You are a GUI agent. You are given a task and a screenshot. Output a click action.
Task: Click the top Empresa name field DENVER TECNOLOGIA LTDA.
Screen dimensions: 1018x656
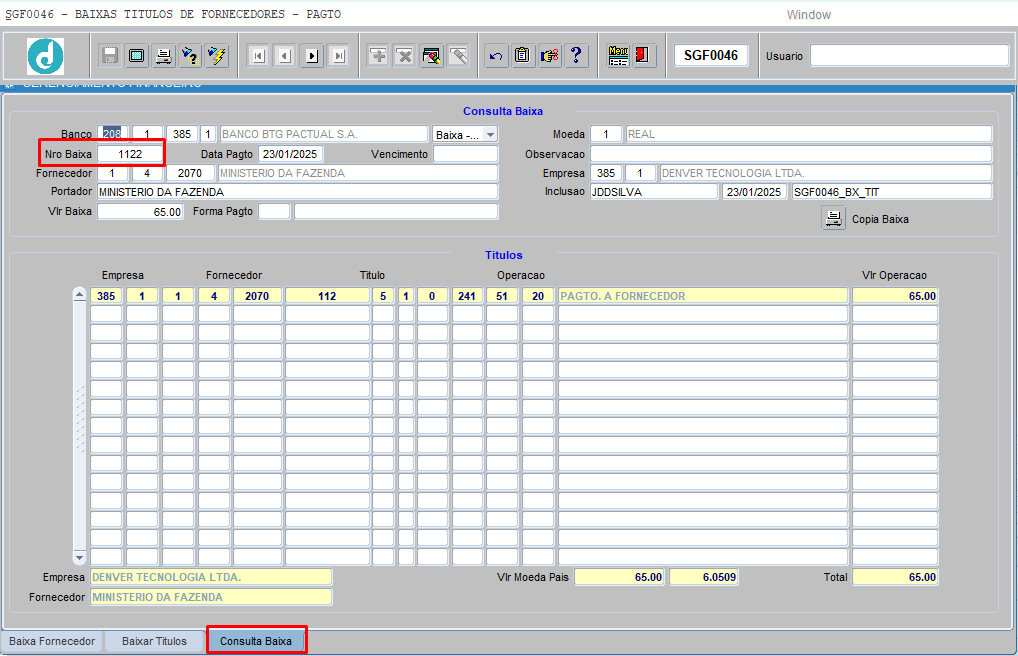pyautogui.click(x=826, y=173)
